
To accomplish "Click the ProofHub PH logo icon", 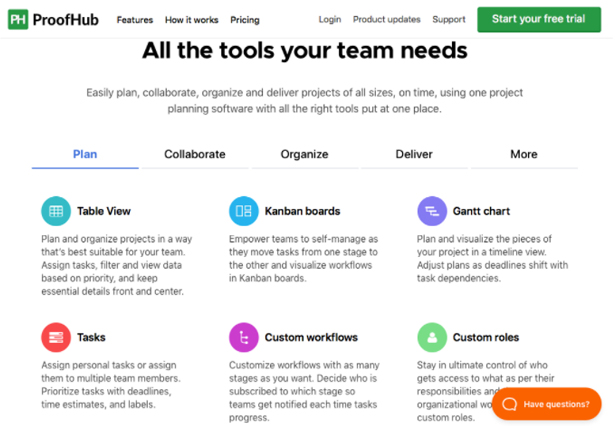I will [x=18, y=19].
